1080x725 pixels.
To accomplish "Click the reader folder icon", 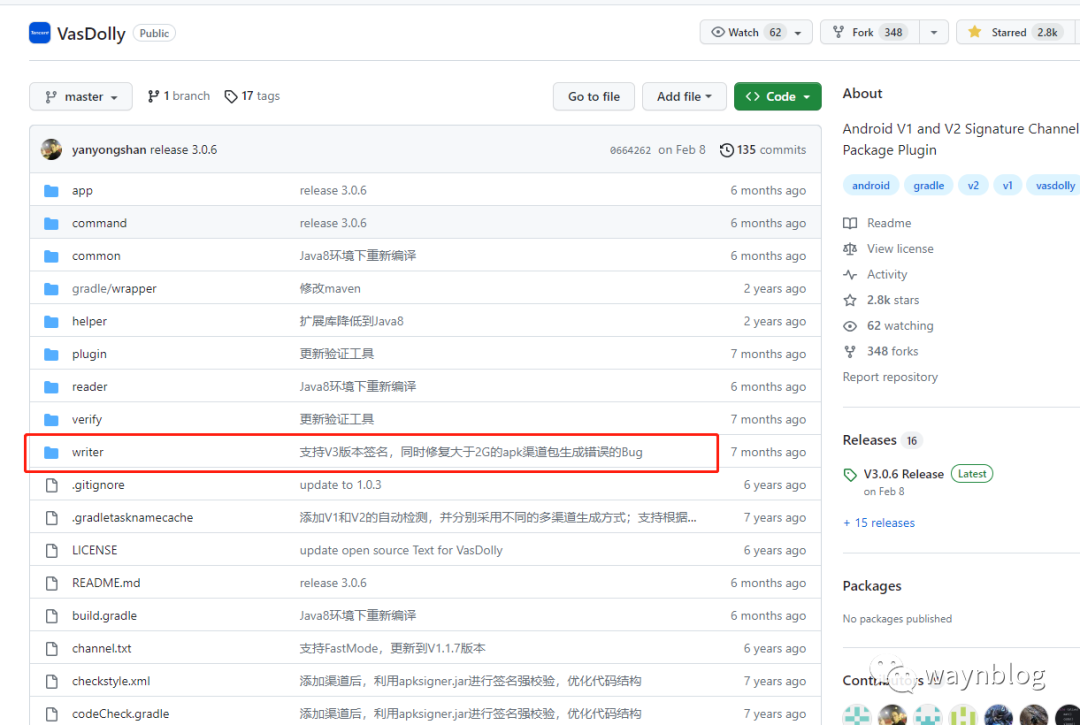I will coord(51,387).
